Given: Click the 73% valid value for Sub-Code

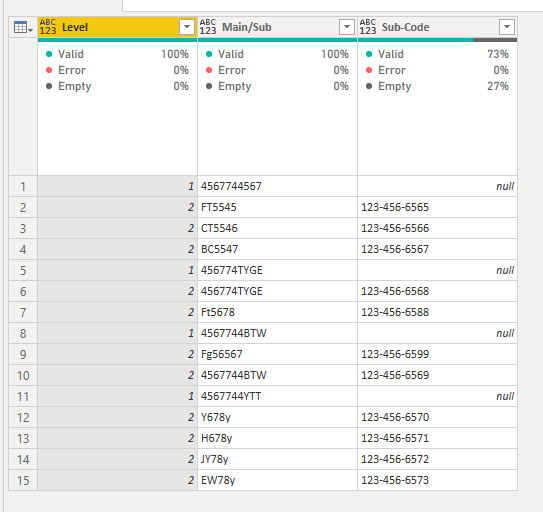Looking at the screenshot, I should pyautogui.click(x=498, y=54).
